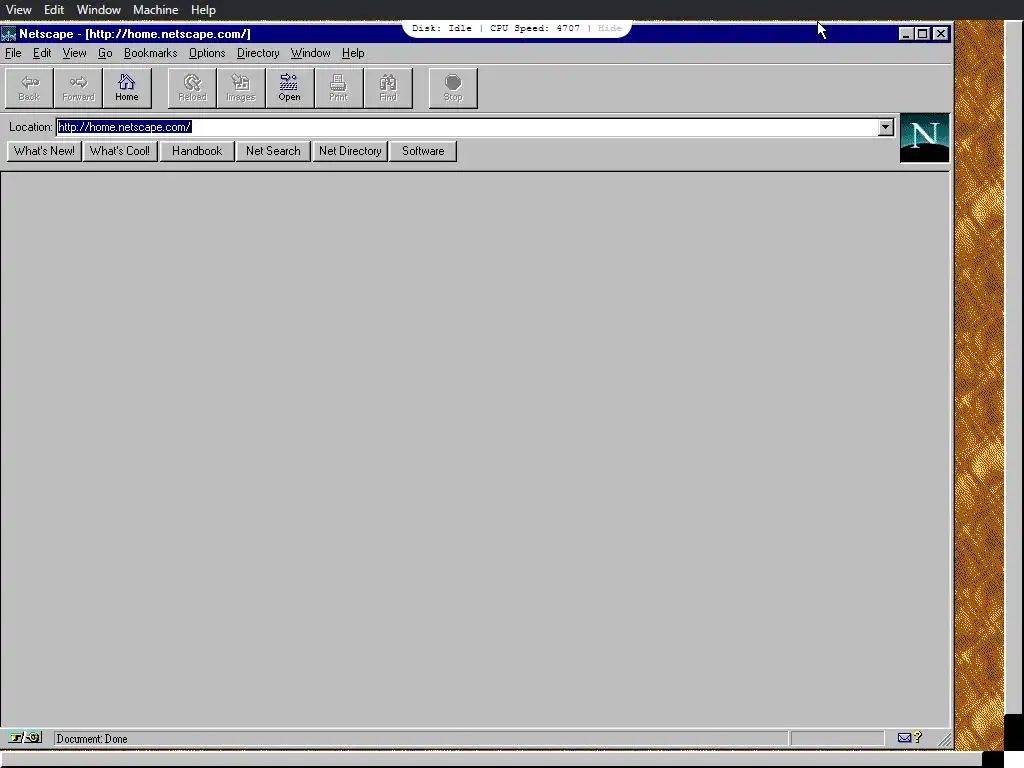Open Netscape's Help menu
1024x768 pixels.
click(353, 53)
